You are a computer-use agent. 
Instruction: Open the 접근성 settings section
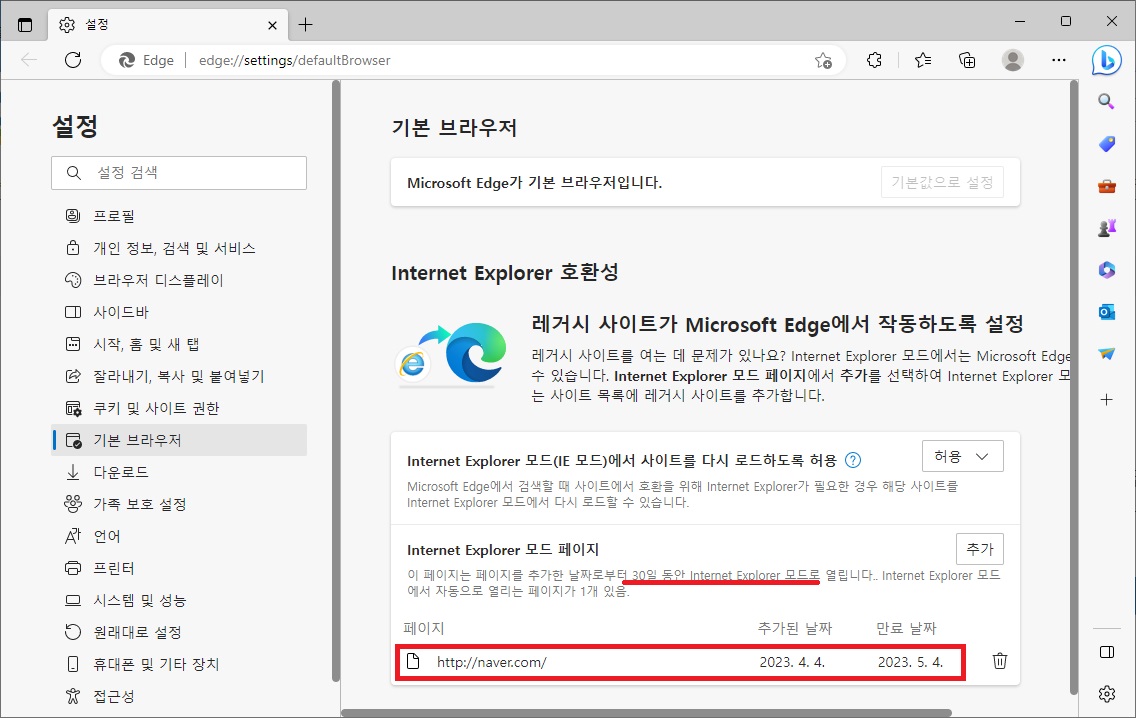tap(179, 696)
